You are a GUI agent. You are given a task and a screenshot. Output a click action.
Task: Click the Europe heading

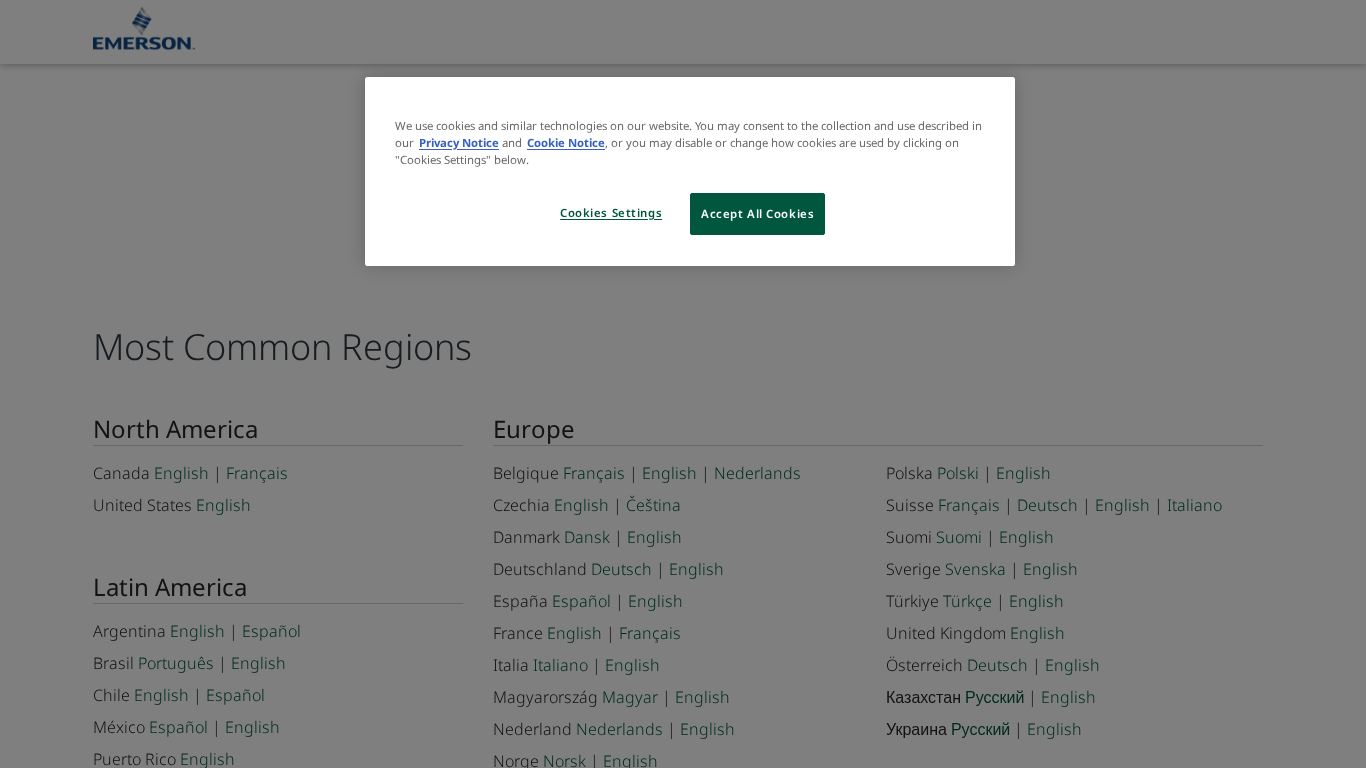click(534, 429)
